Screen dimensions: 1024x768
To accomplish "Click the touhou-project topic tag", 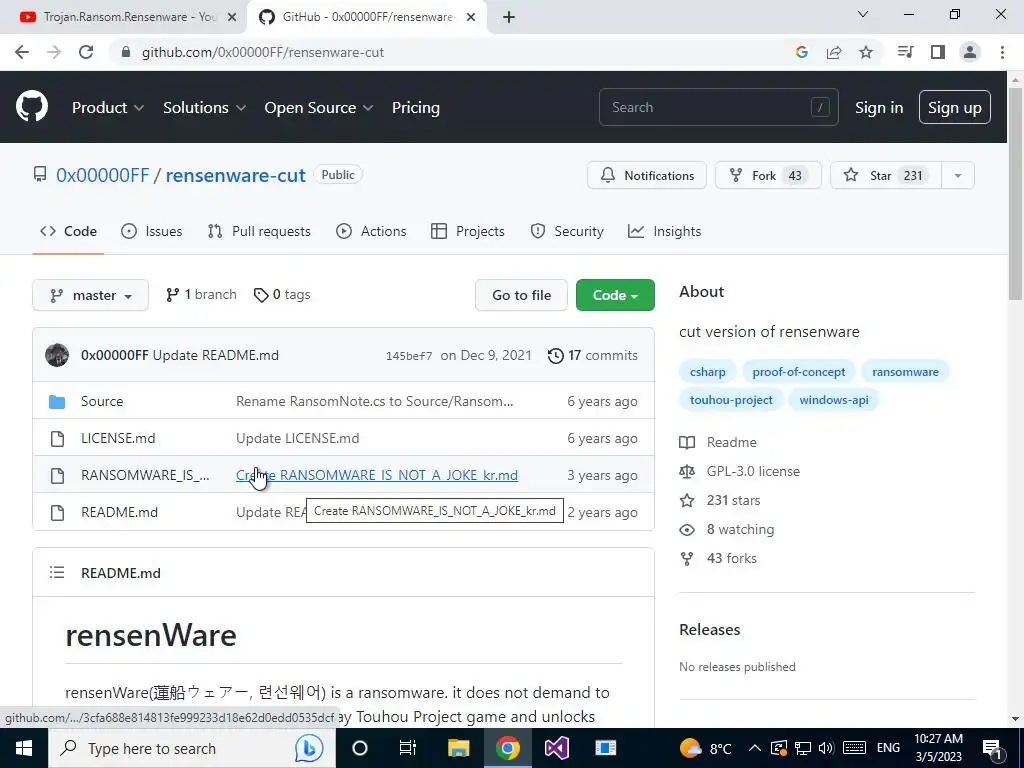I will coord(731,400).
